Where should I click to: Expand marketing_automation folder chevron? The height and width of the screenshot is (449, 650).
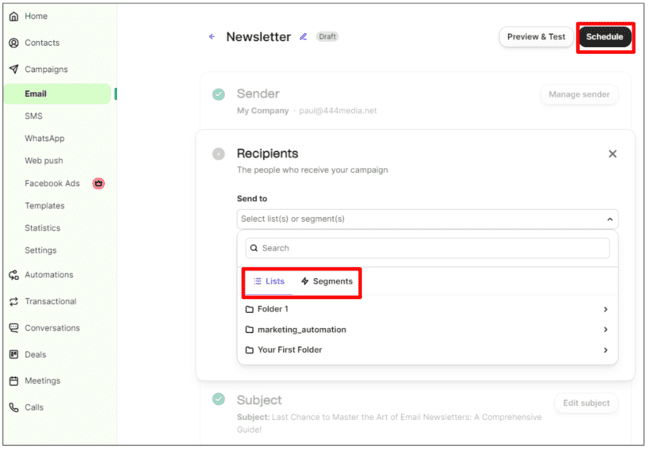click(606, 330)
